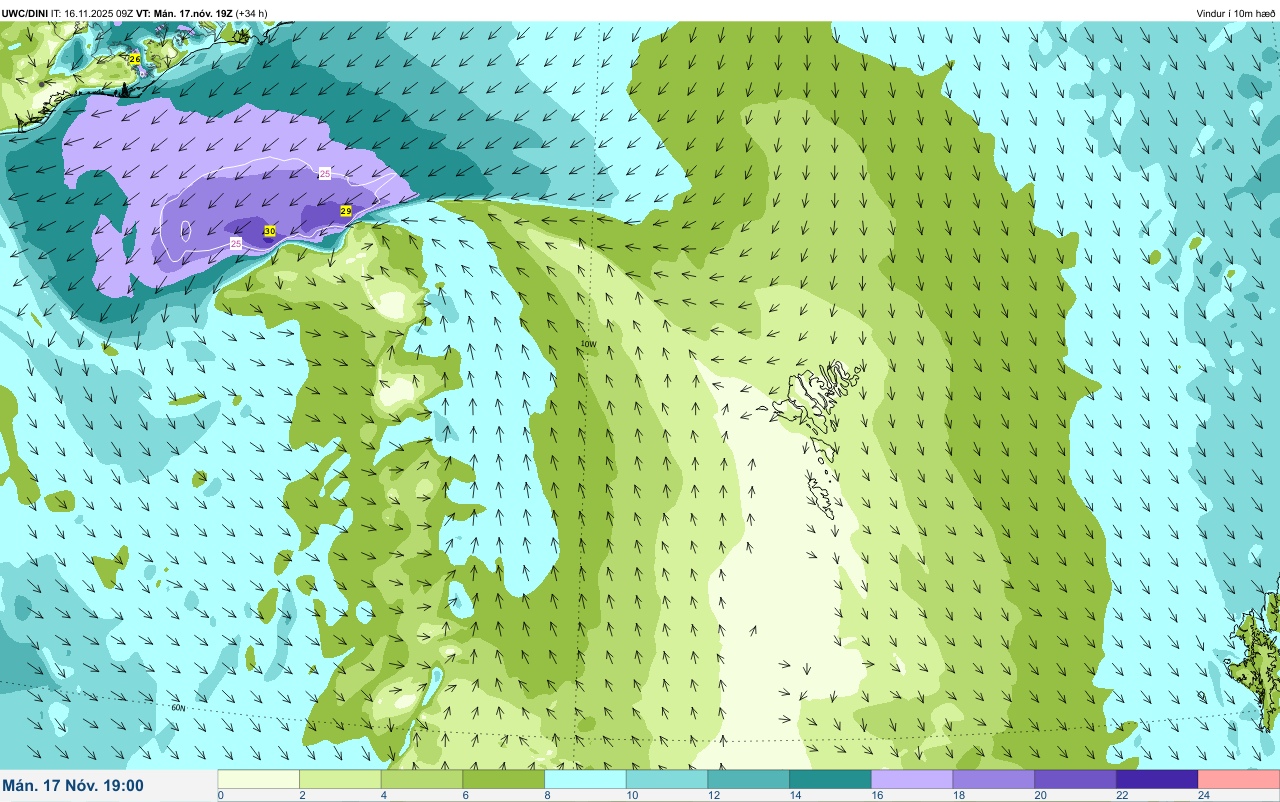Click the 60N latitude label
Image resolution: width=1280 pixels, height=802 pixels.
click(x=178, y=708)
